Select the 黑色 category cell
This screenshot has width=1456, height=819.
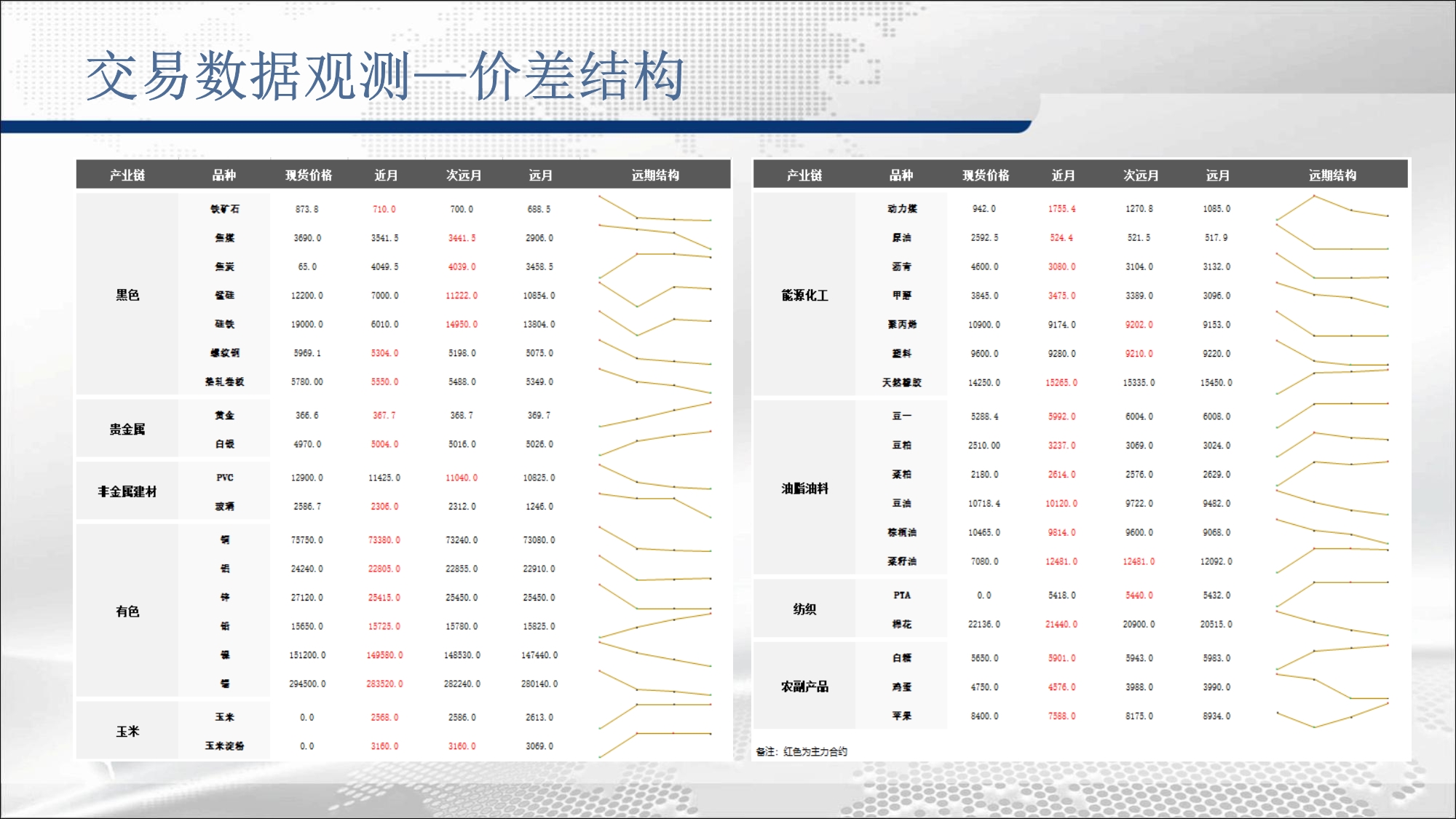click(127, 295)
